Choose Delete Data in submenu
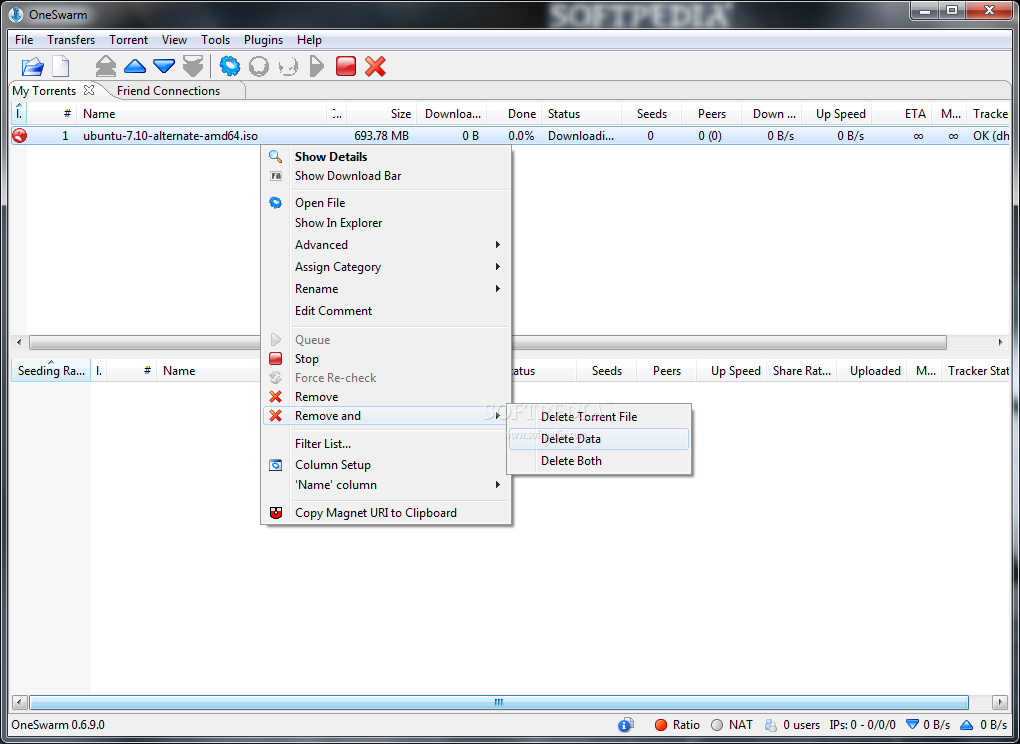 click(x=598, y=439)
